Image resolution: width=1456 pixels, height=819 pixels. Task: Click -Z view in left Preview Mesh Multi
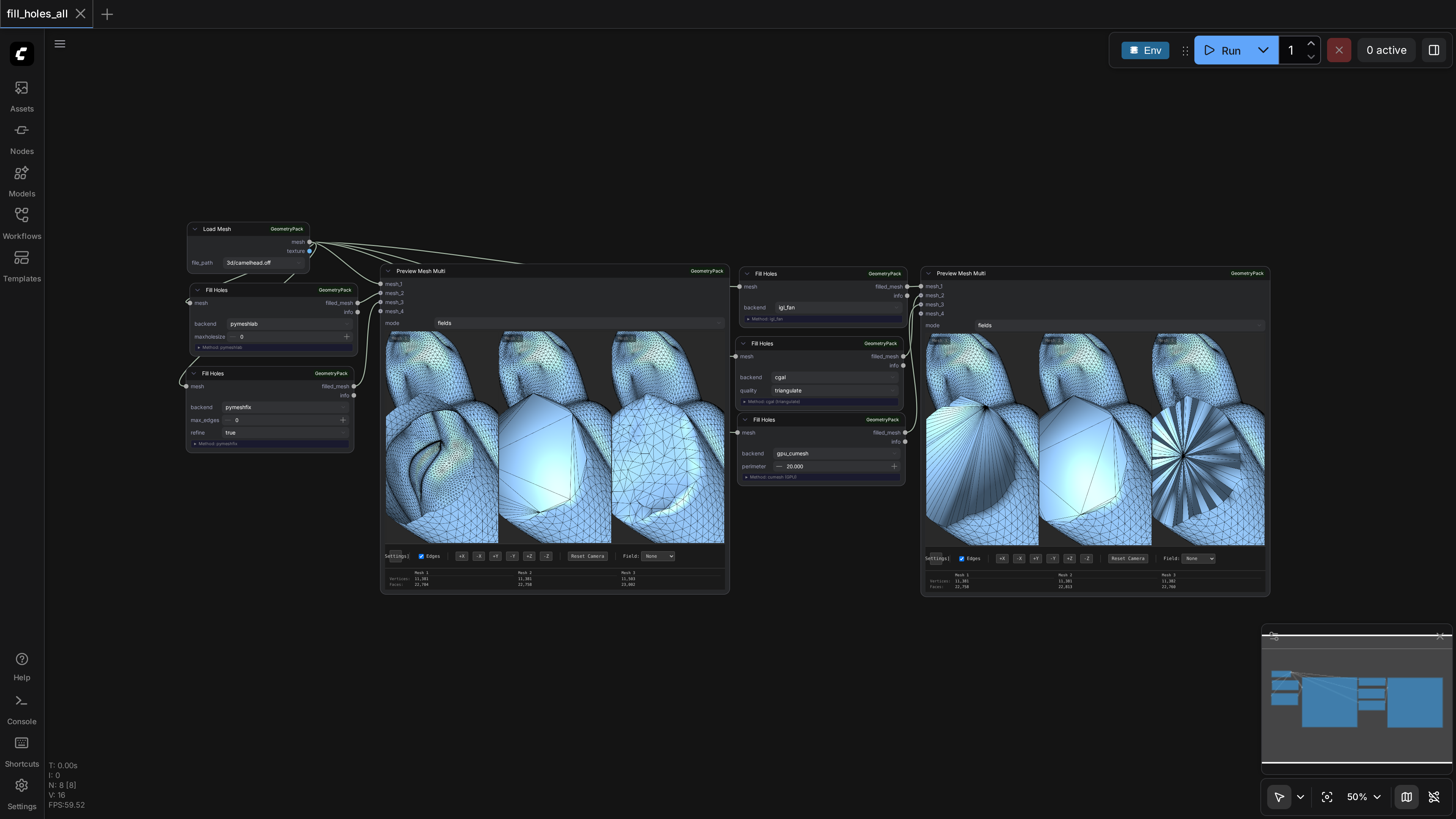click(x=546, y=556)
